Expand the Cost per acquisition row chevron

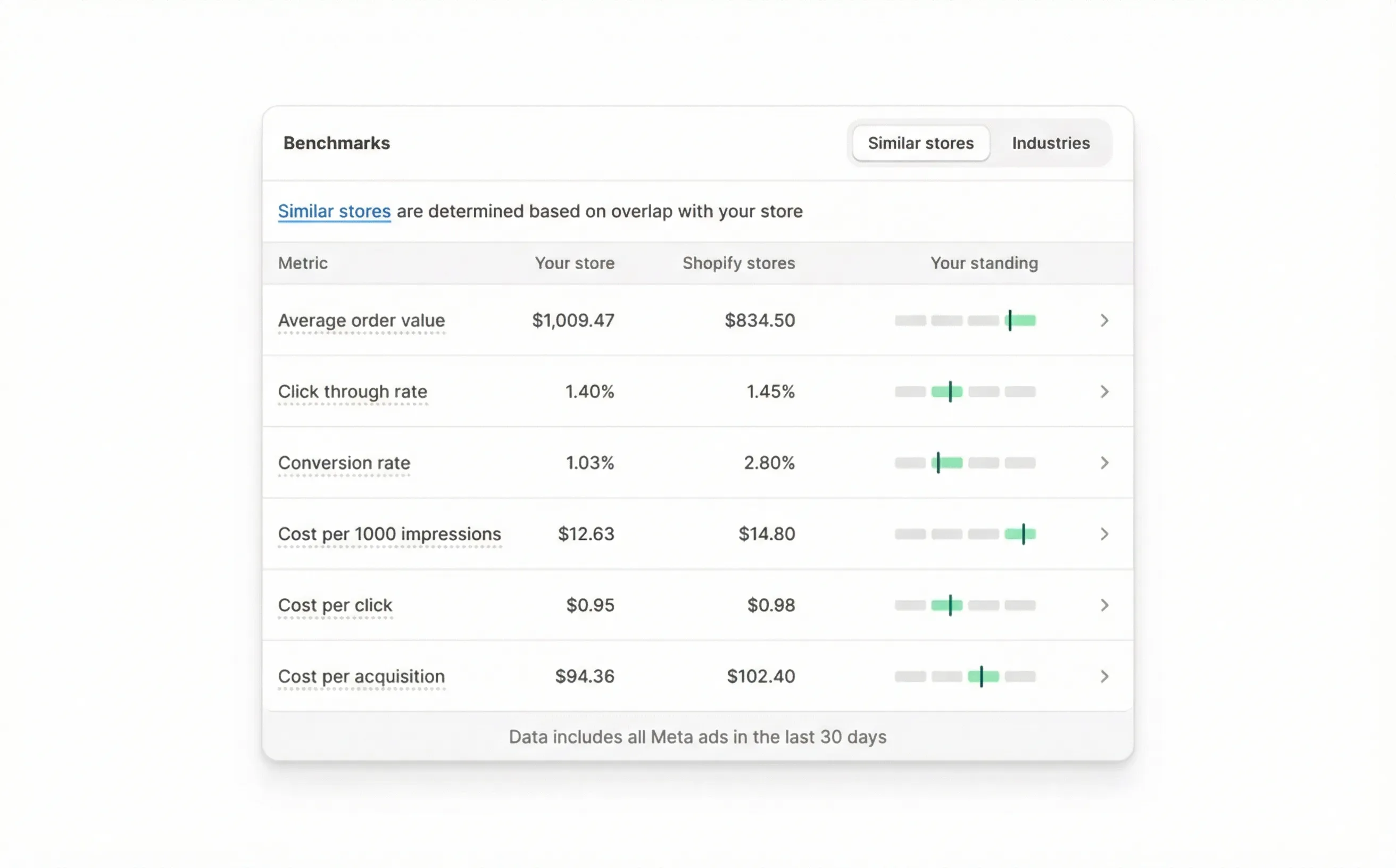1104,676
